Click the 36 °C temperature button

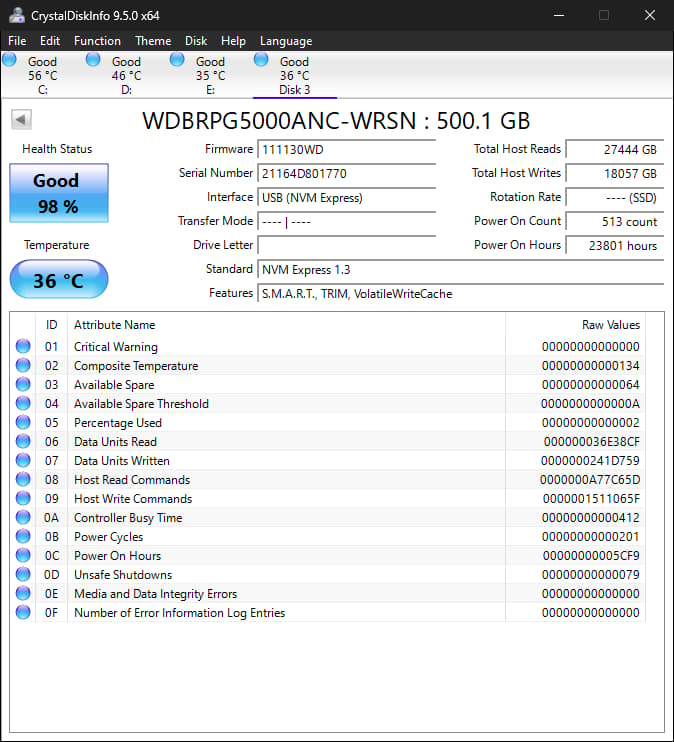pos(59,280)
